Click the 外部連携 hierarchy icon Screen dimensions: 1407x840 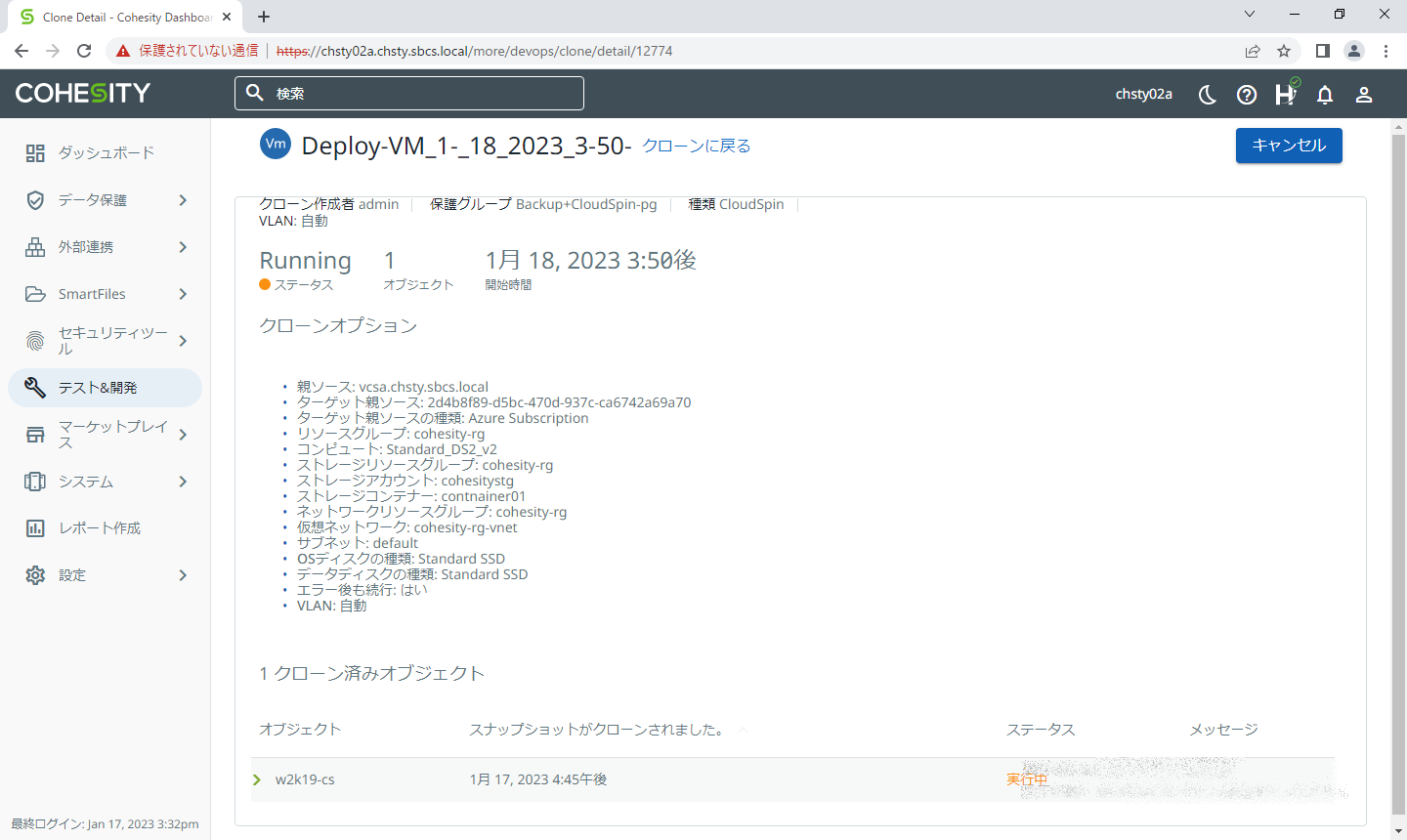[x=35, y=247]
